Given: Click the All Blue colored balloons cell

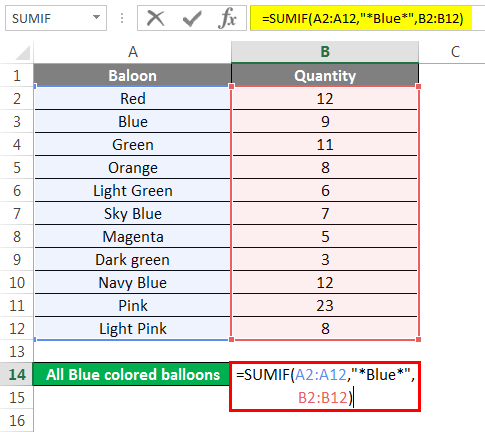Looking at the screenshot, I should pos(132,374).
